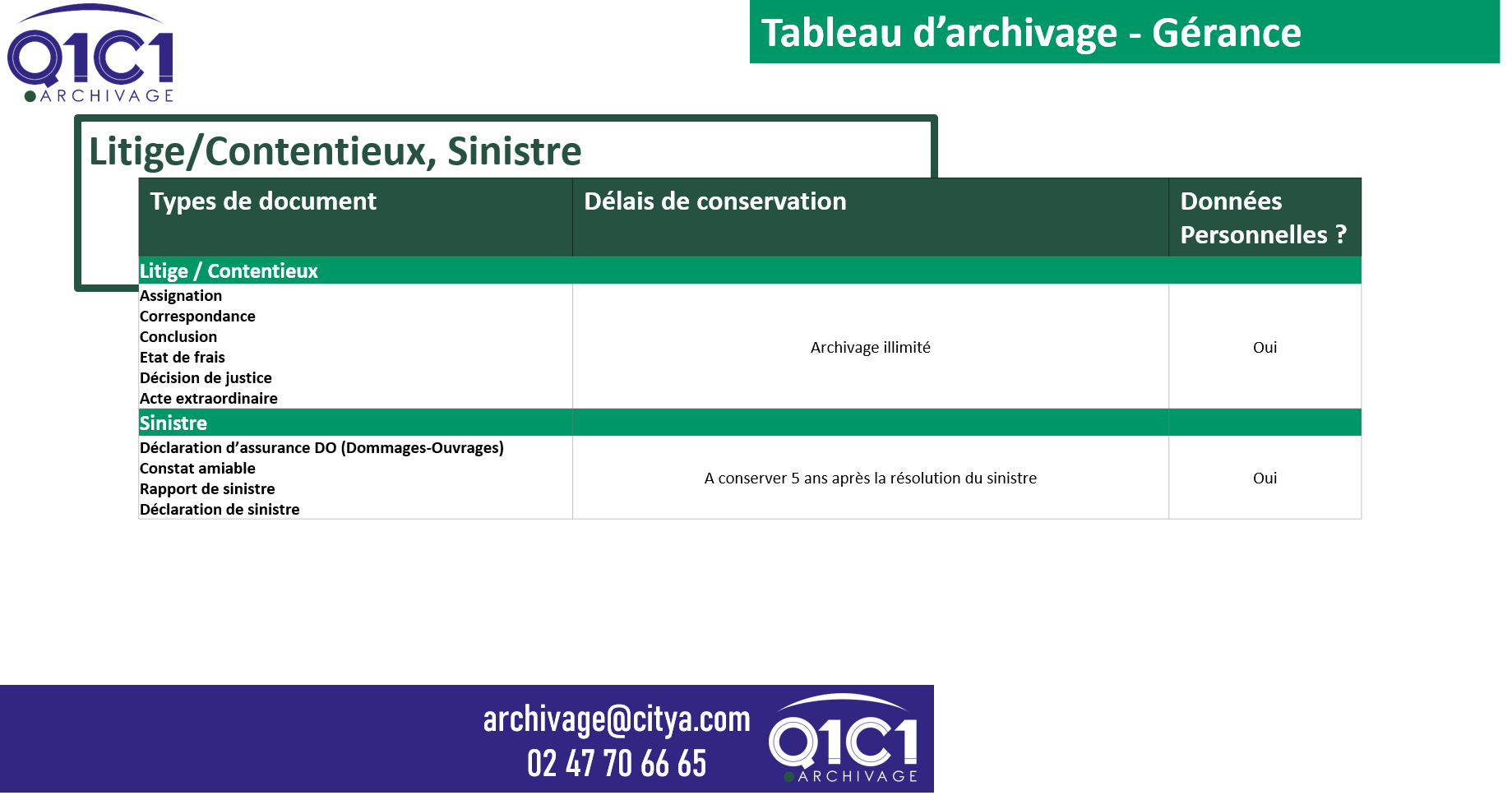This screenshot has height=800, width=1512.
Task: Click the Litige/Contentieux, Sinistre heading
Action: (335, 151)
